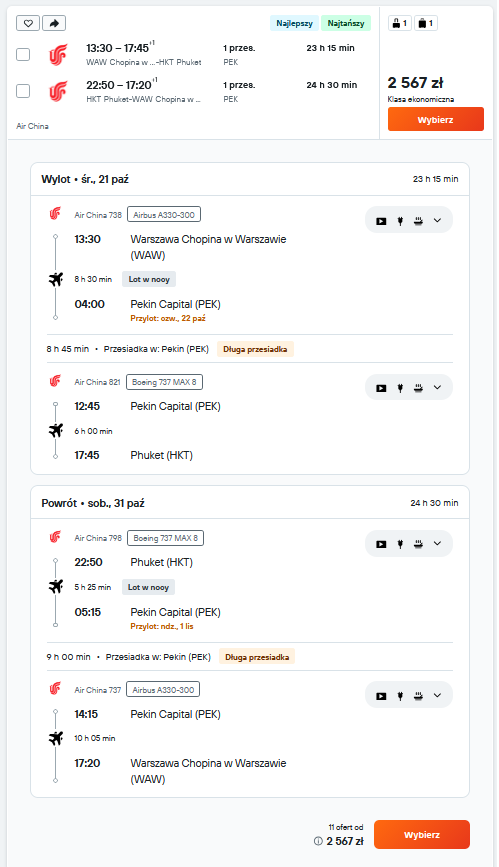This screenshot has height=867, width=499.
Task: Expand amenities chevron for Air China 738
Action: click(437, 221)
